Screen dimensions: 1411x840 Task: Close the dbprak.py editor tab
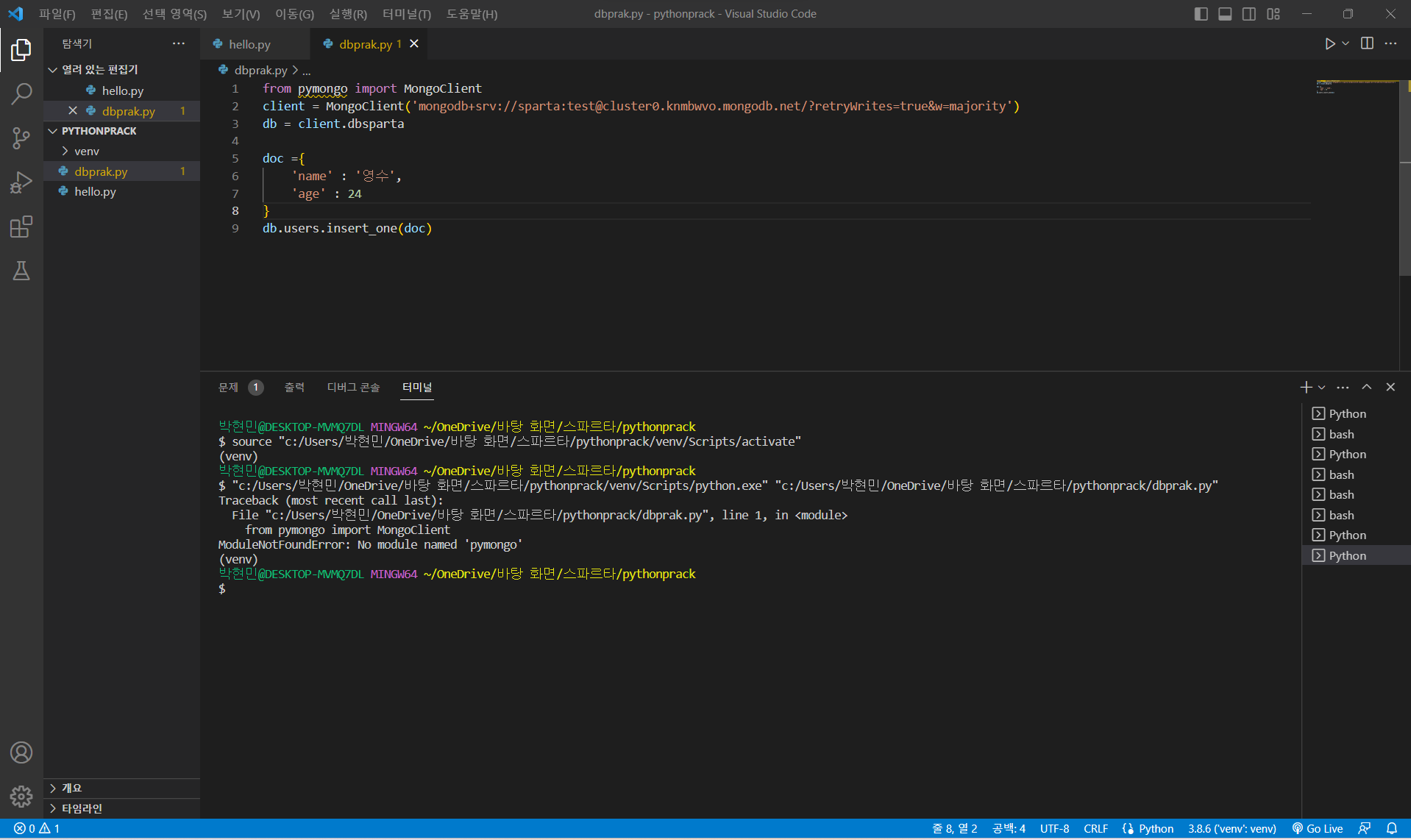[414, 44]
